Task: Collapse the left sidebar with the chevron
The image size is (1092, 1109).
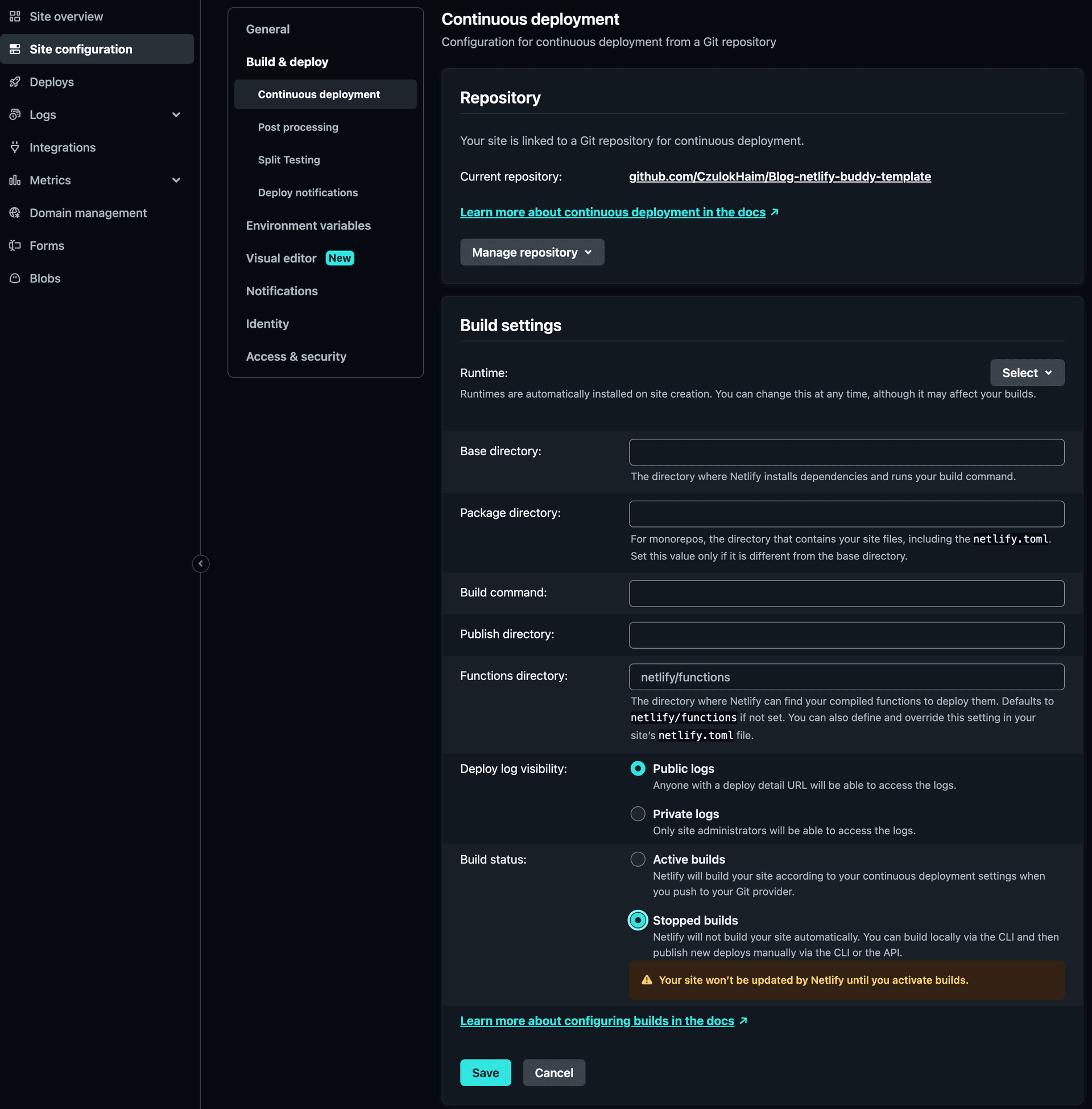Action: coord(200,563)
